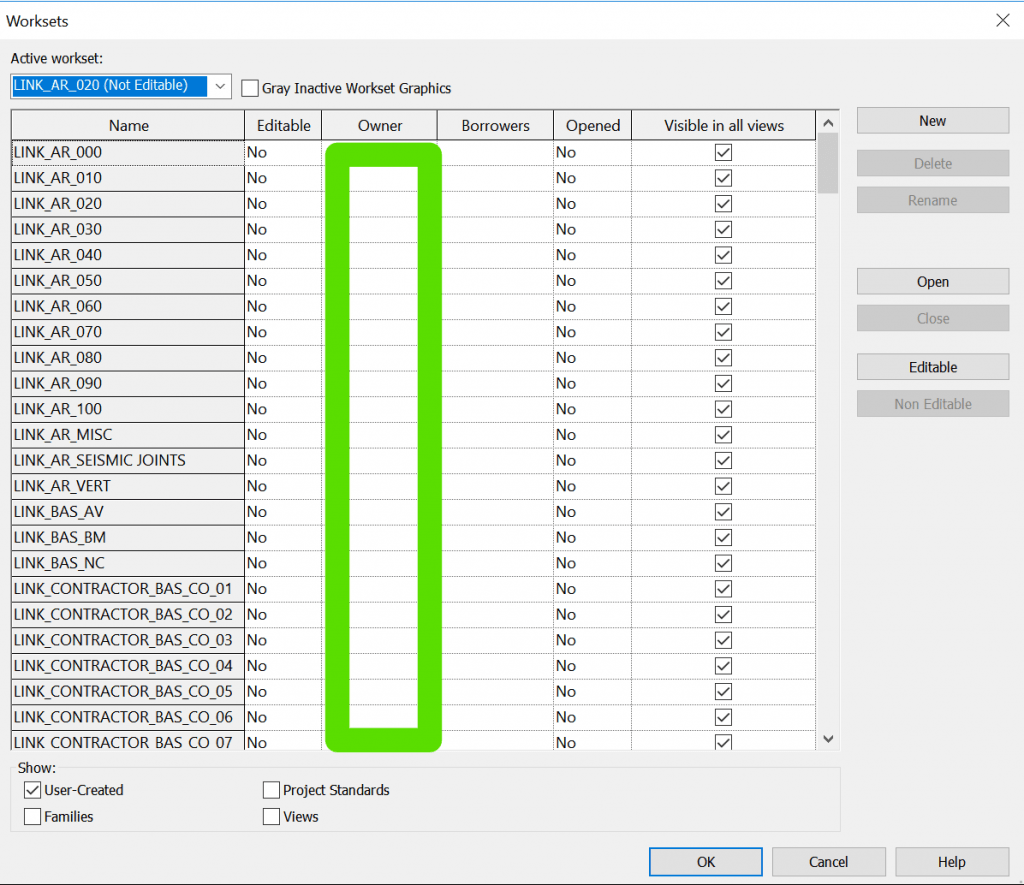
Task: Uncheck visibility for LINK_AR_000 workset
Action: click(x=722, y=151)
